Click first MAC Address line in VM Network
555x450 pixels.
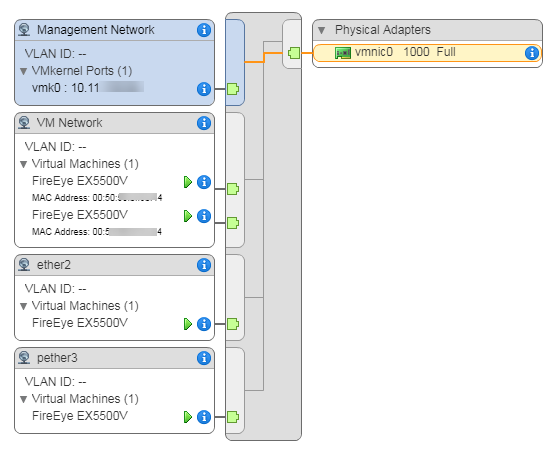pos(97,198)
